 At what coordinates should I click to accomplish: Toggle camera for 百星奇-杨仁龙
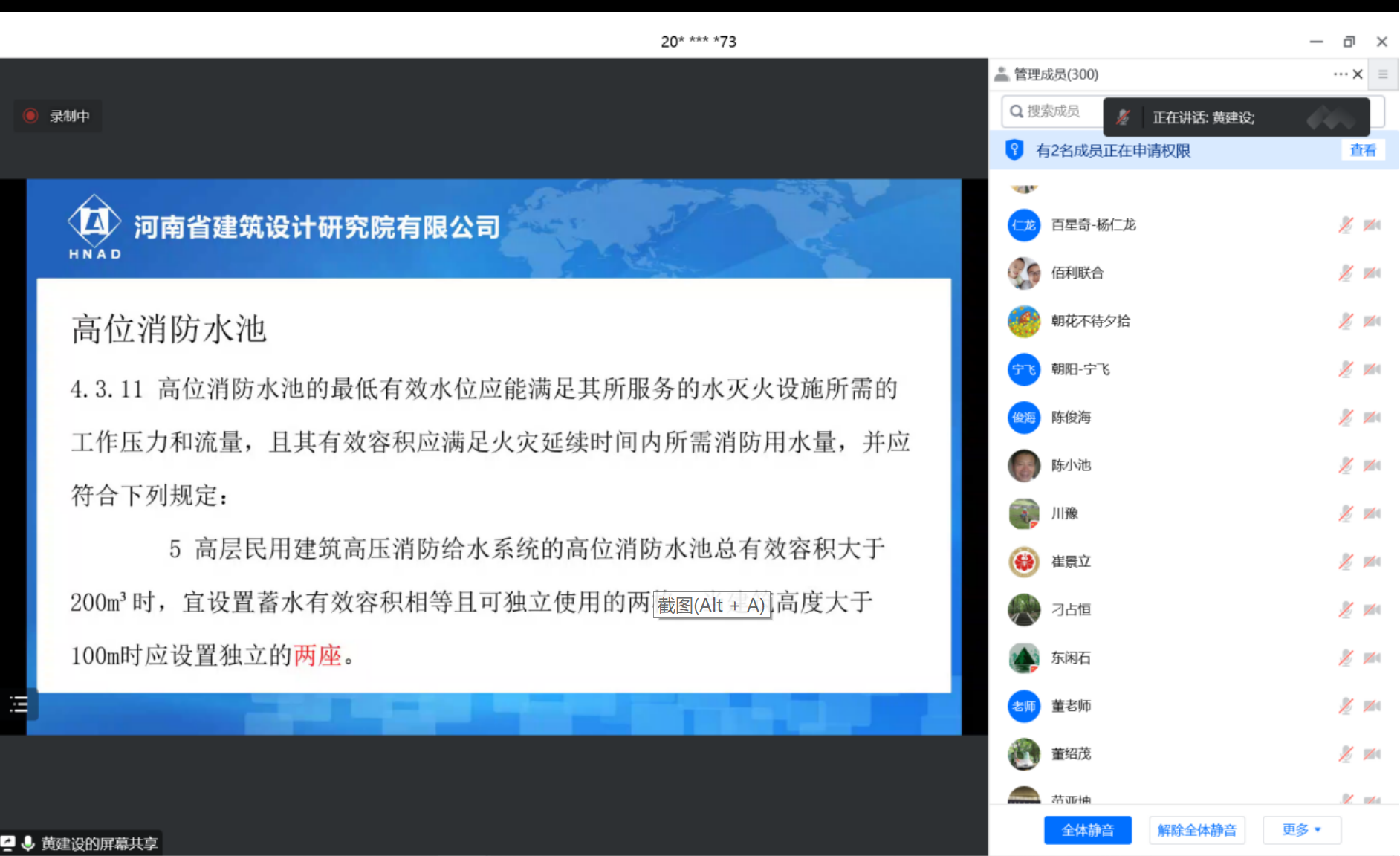[1372, 225]
